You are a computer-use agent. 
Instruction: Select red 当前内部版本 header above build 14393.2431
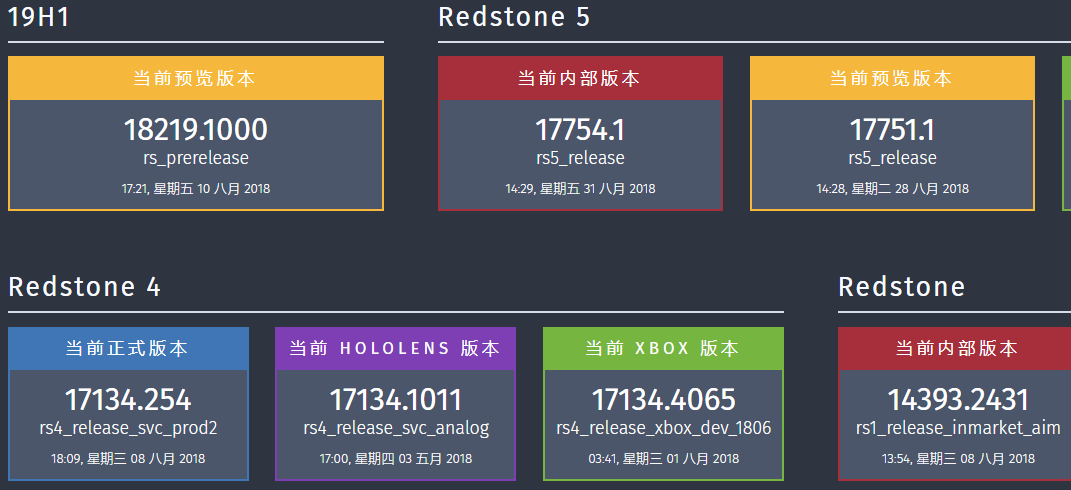pos(955,349)
